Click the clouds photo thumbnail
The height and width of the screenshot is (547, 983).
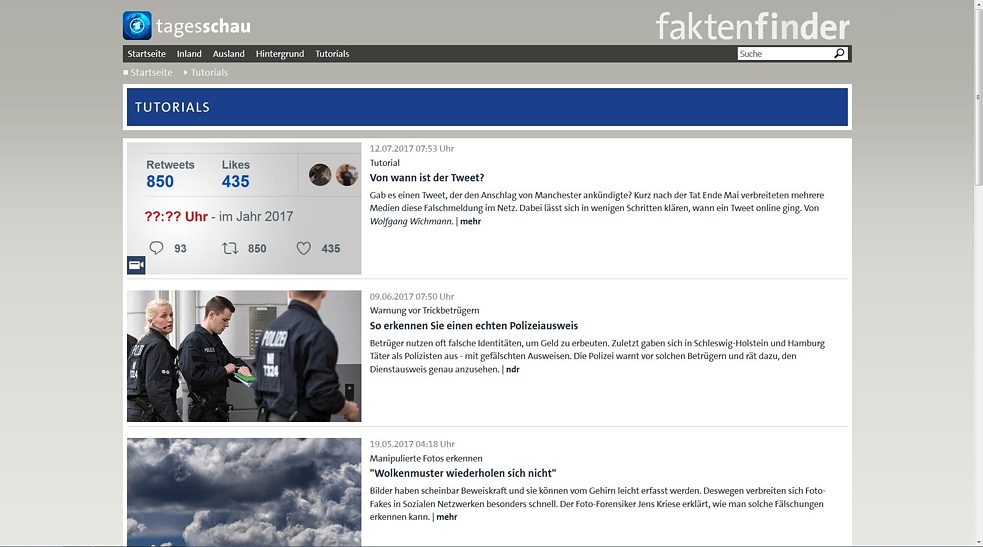244,492
